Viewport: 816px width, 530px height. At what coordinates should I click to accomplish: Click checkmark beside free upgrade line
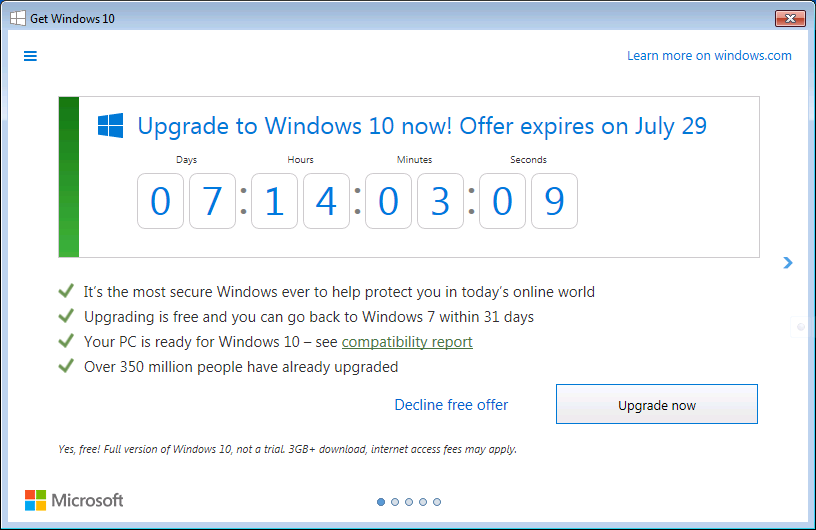(x=66, y=316)
